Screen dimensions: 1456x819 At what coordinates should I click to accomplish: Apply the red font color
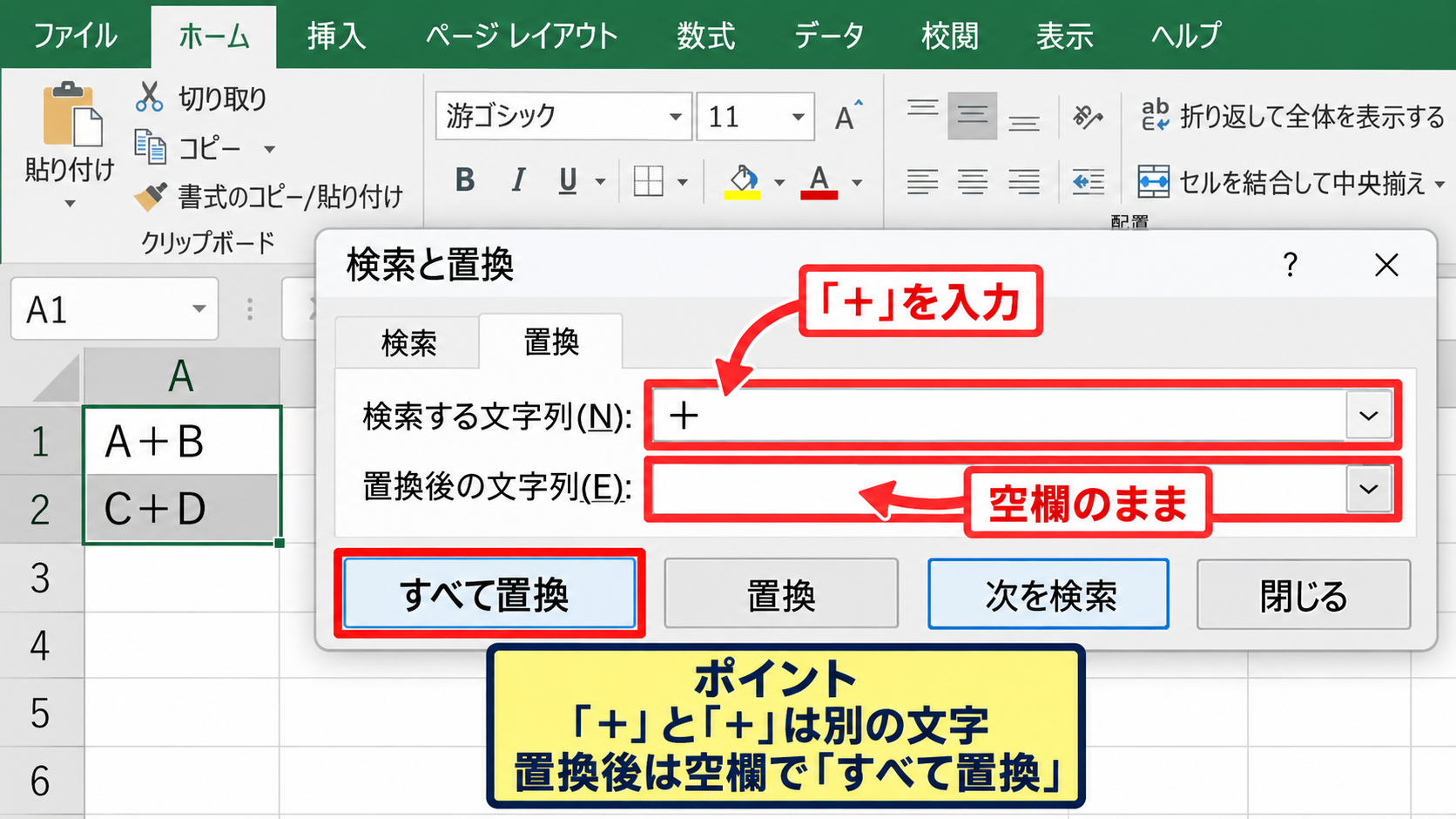[x=819, y=181]
